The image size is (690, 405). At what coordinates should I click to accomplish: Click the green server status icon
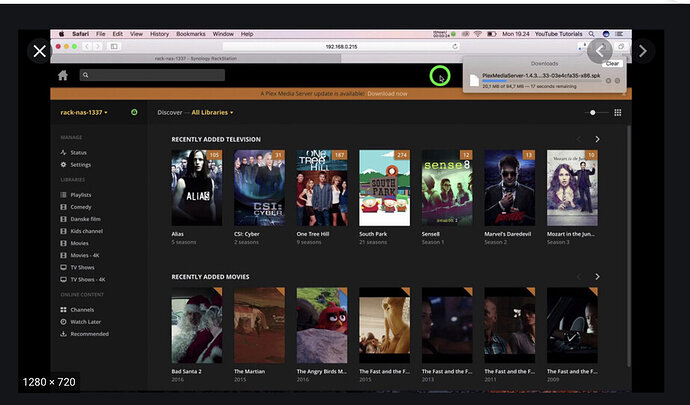(x=134, y=112)
